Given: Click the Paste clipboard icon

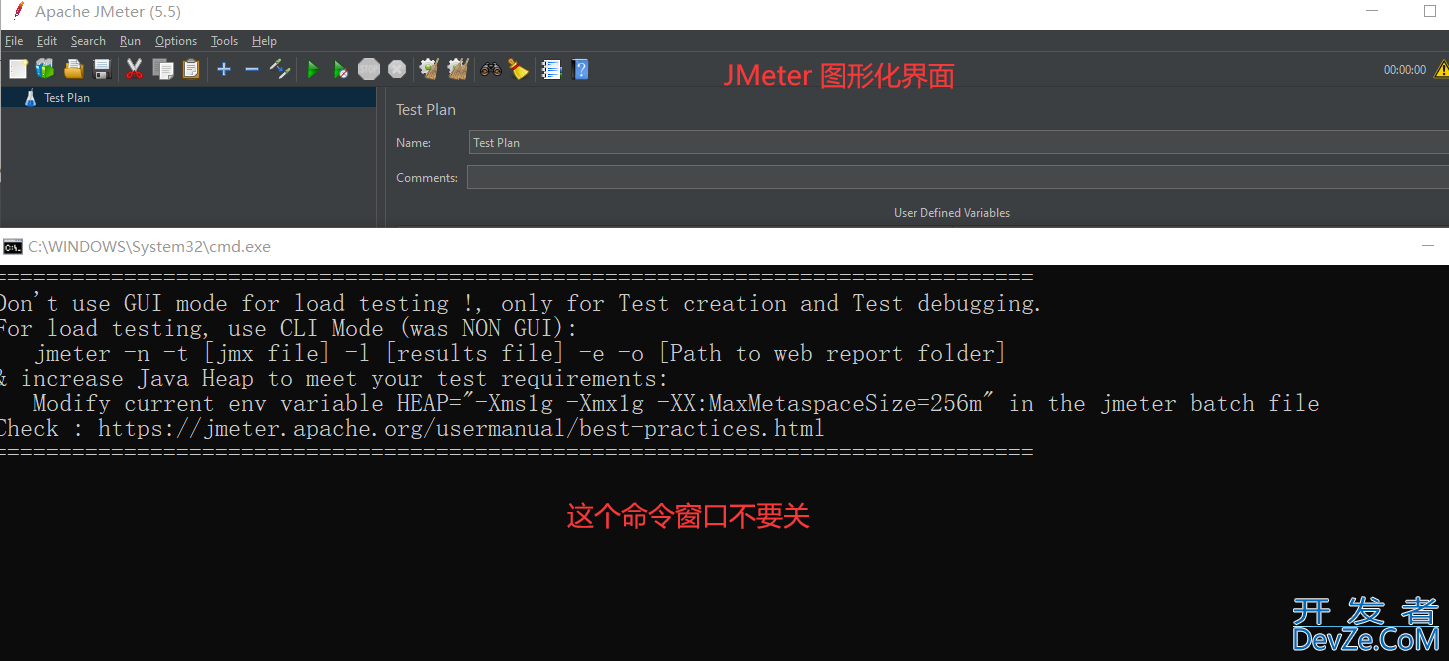Looking at the screenshot, I should (x=191, y=69).
